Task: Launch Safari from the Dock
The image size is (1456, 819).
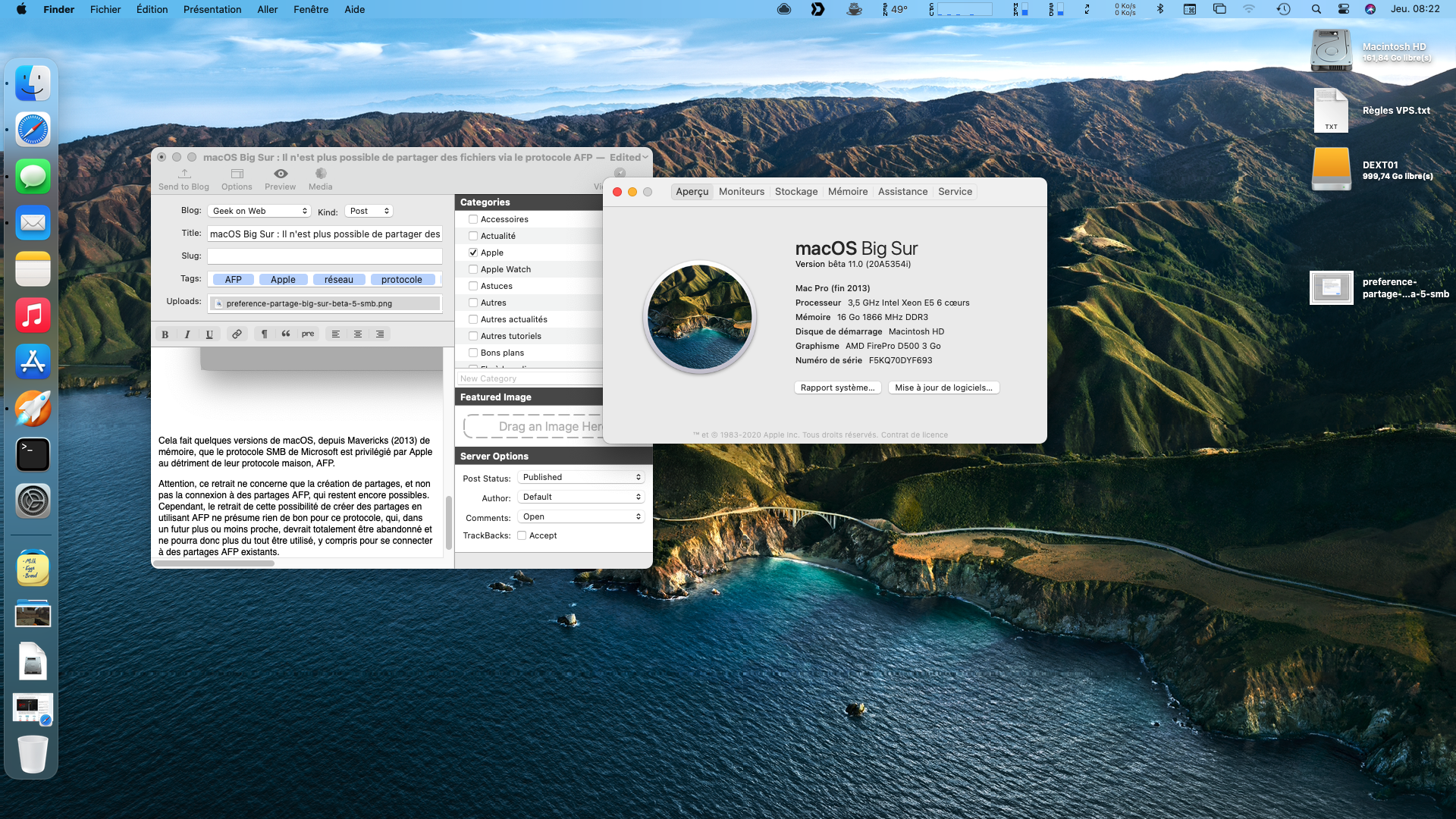Action: tap(33, 130)
